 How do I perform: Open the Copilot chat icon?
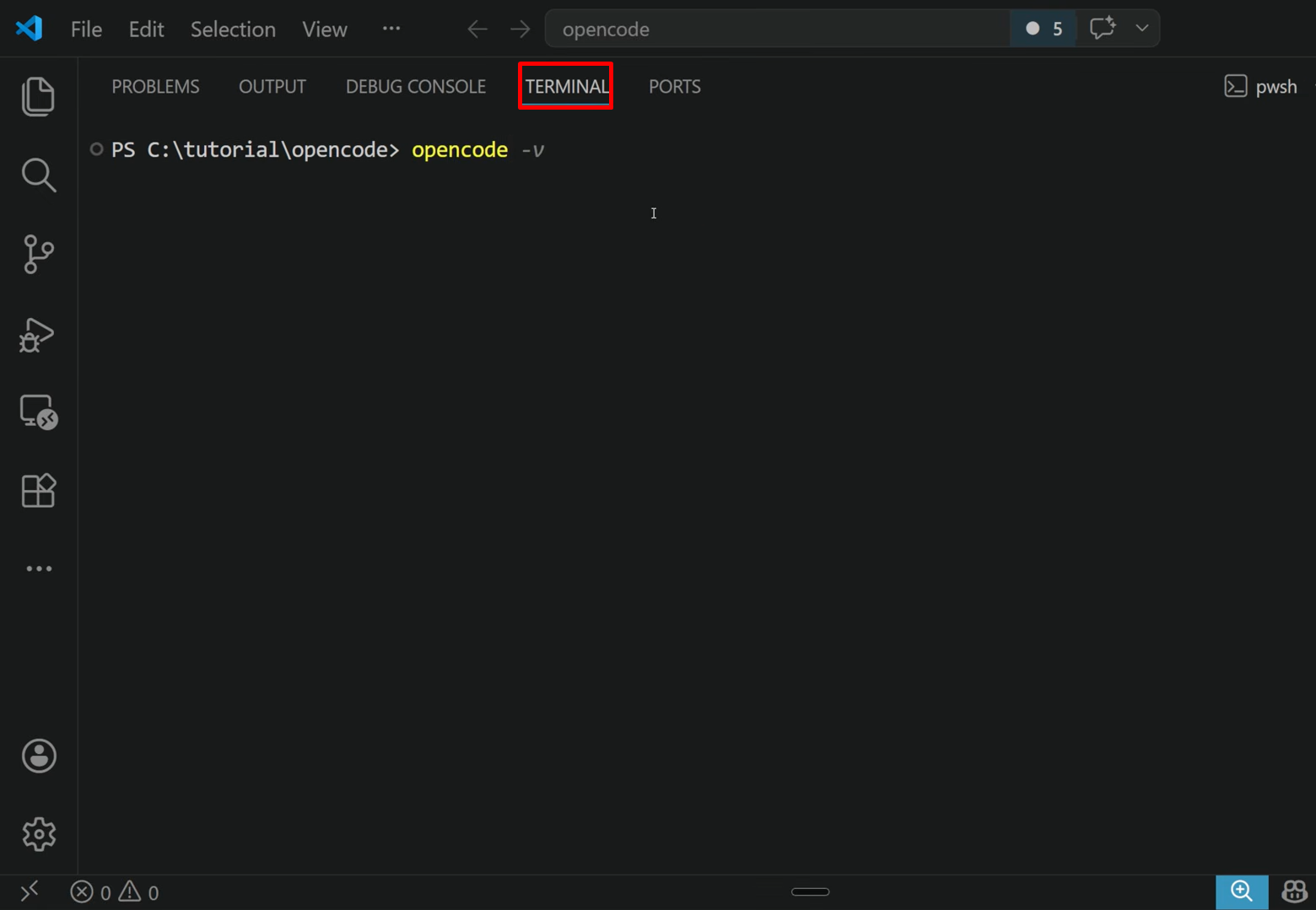click(x=1103, y=29)
